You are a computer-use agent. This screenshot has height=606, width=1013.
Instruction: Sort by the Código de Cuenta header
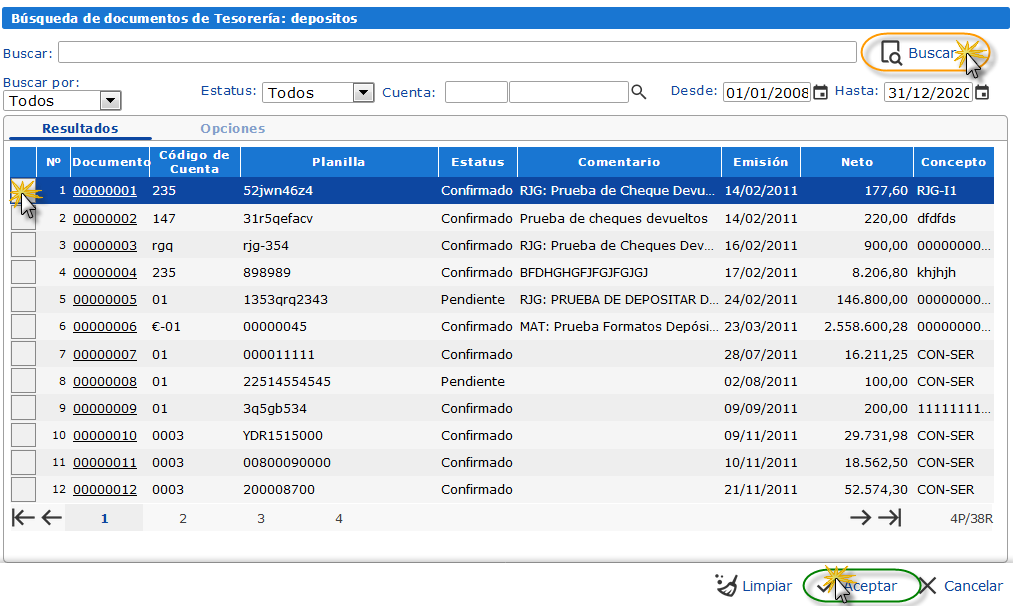pos(194,162)
